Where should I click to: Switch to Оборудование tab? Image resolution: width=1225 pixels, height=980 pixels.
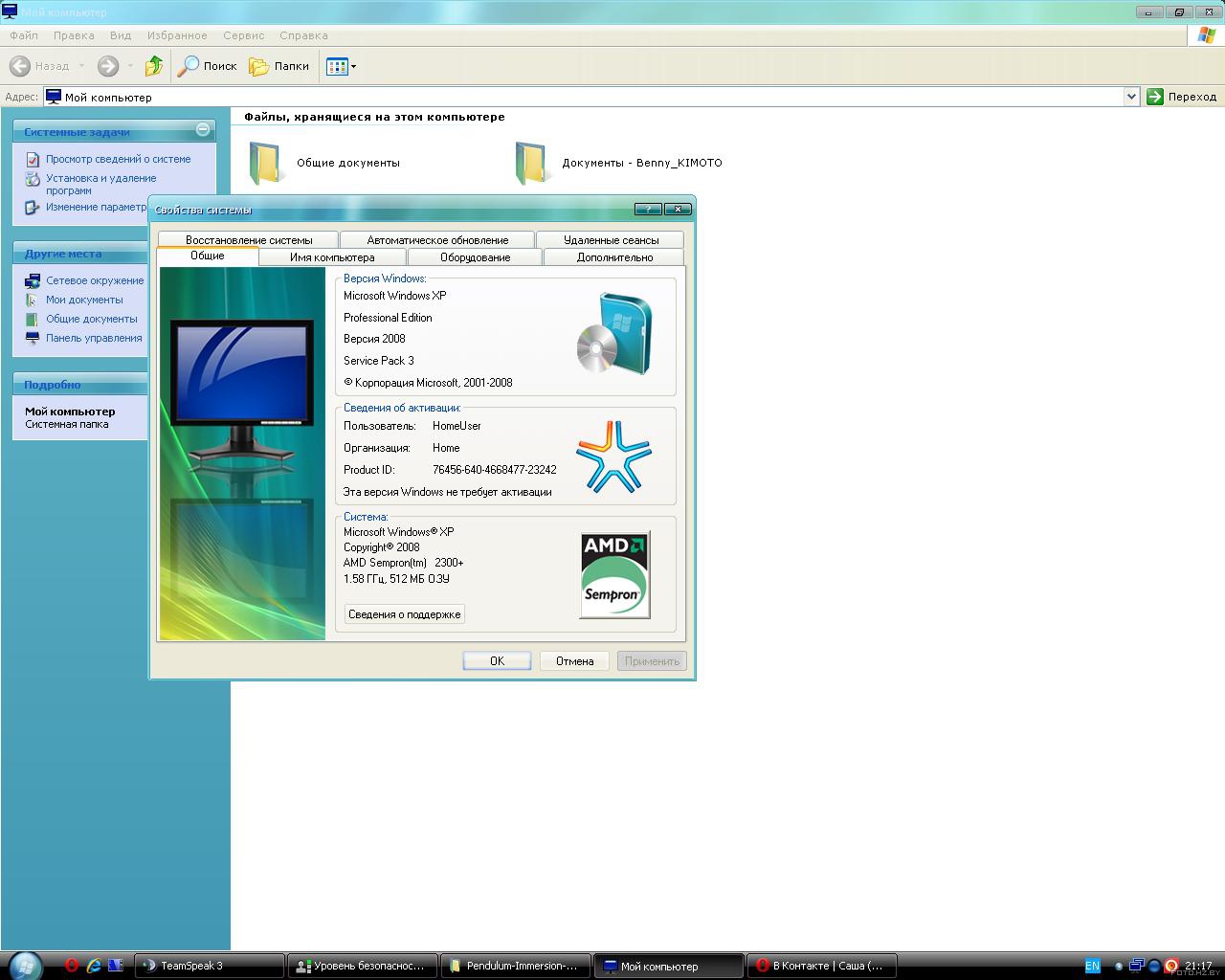click(475, 256)
